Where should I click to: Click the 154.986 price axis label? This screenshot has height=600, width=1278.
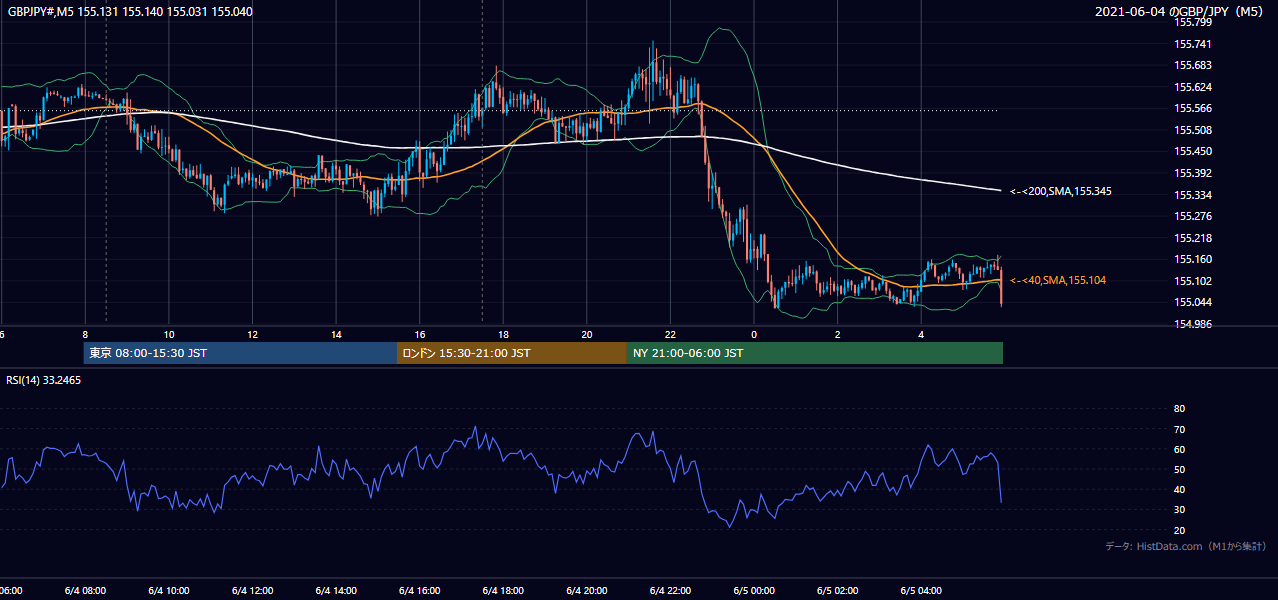[x=1193, y=324]
